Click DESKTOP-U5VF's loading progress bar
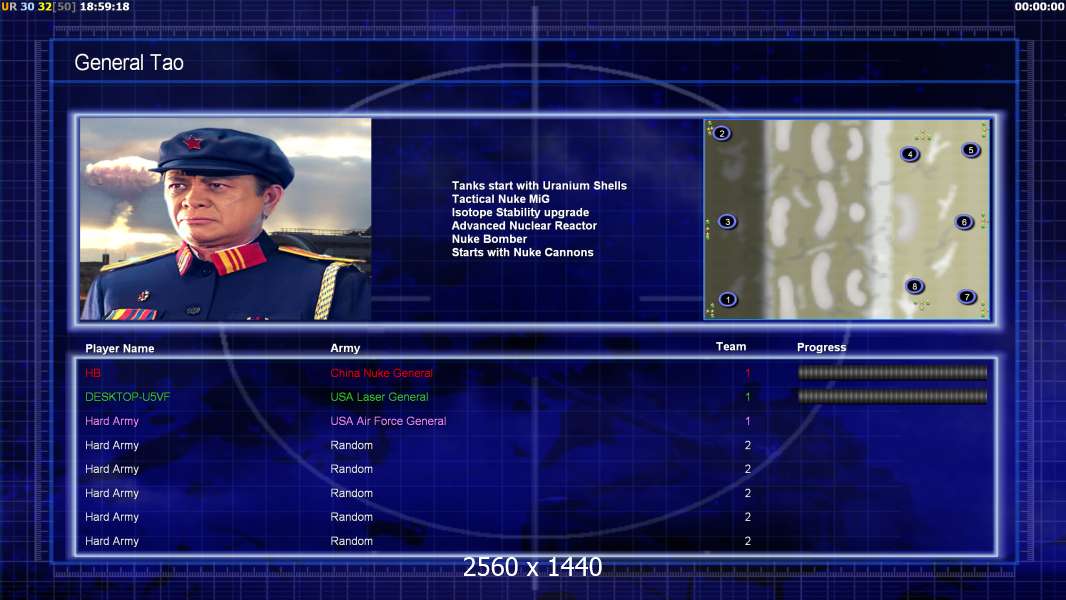This screenshot has width=1066, height=600. pyautogui.click(x=893, y=396)
